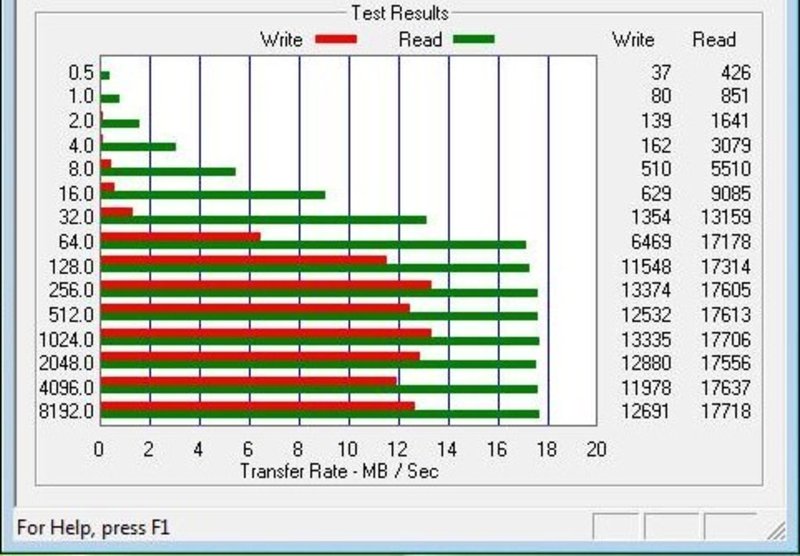Screen dimensions: 800x556
Task: Click the '64.0' transfer size row label
Action: (76, 242)
